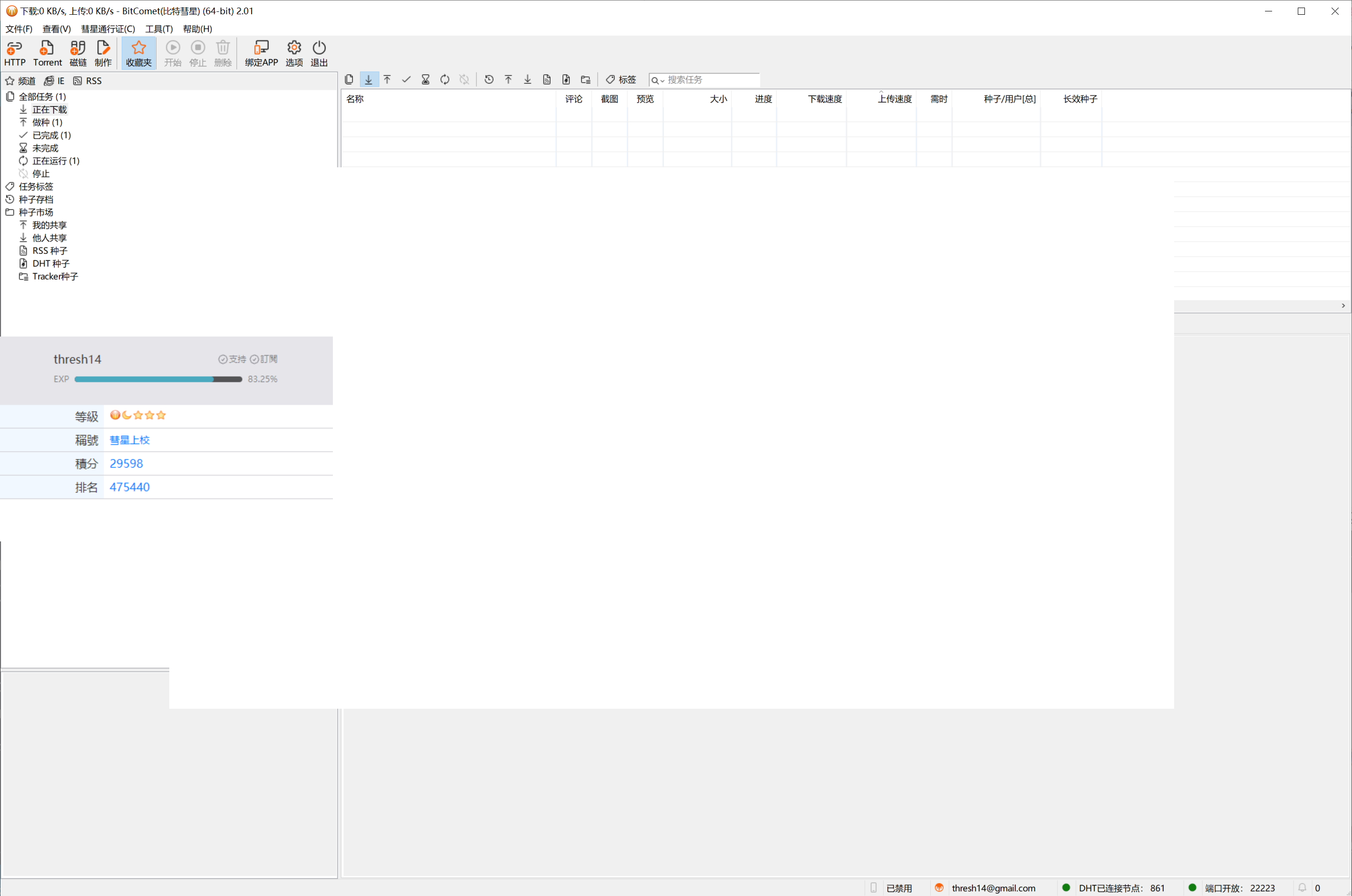Select the stopped crossed-arrows filter icon
Image resolution: width=1352 pixels, height=896 pixels.
coord(464,79)
